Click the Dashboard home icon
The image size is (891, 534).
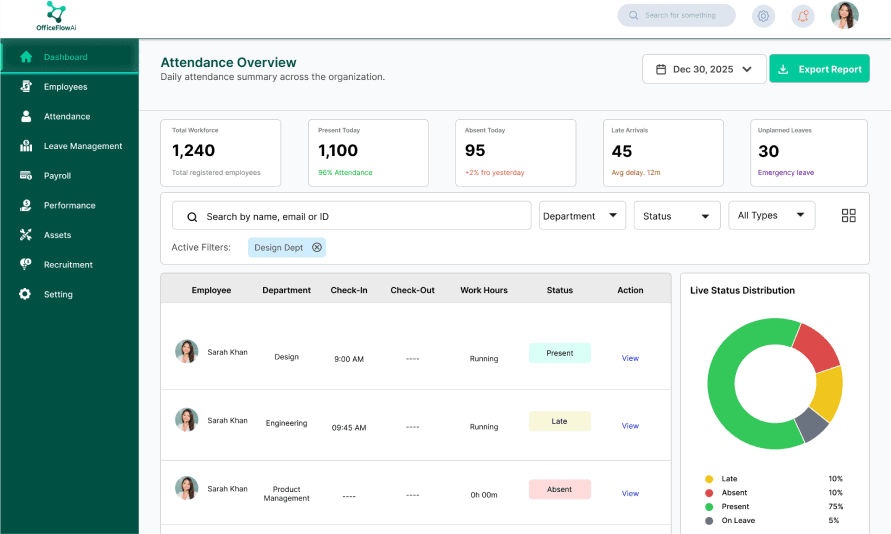(x=26, y=57)
